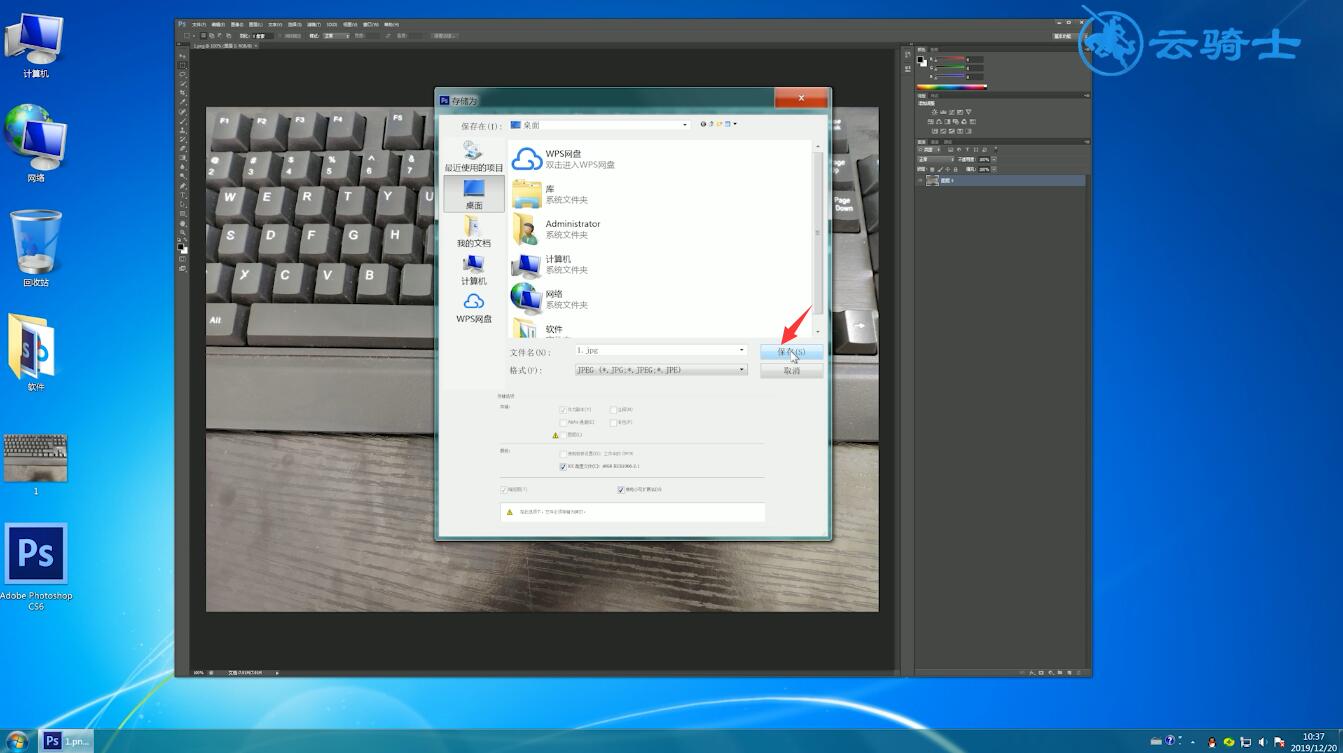The width and height of the screenshot is (1343, 753).
Task: Click the file list vertical scrollbar
Action: pyautogui.click(x=818, y=238)
